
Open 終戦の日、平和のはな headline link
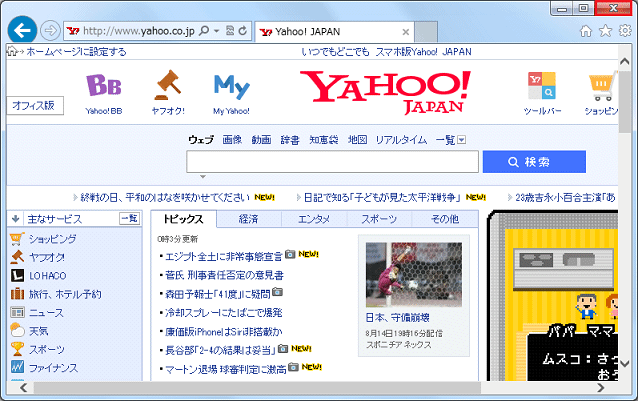click(x=165, y=198)
